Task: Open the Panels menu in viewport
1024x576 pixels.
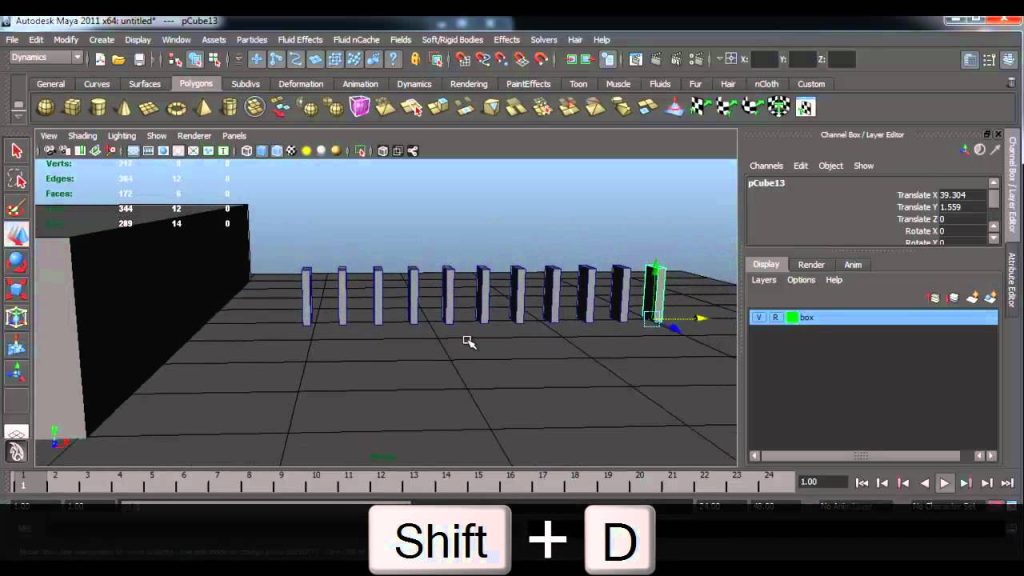Action: [234, 136]
